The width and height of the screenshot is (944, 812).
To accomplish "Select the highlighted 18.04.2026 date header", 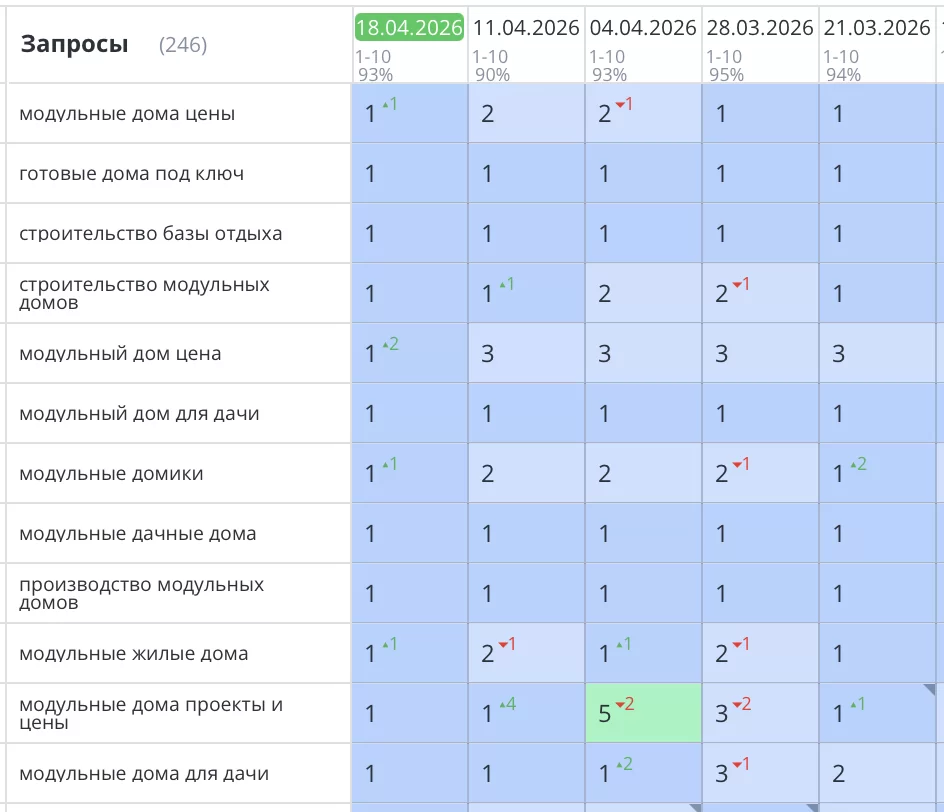I will [x=409, y=28].
